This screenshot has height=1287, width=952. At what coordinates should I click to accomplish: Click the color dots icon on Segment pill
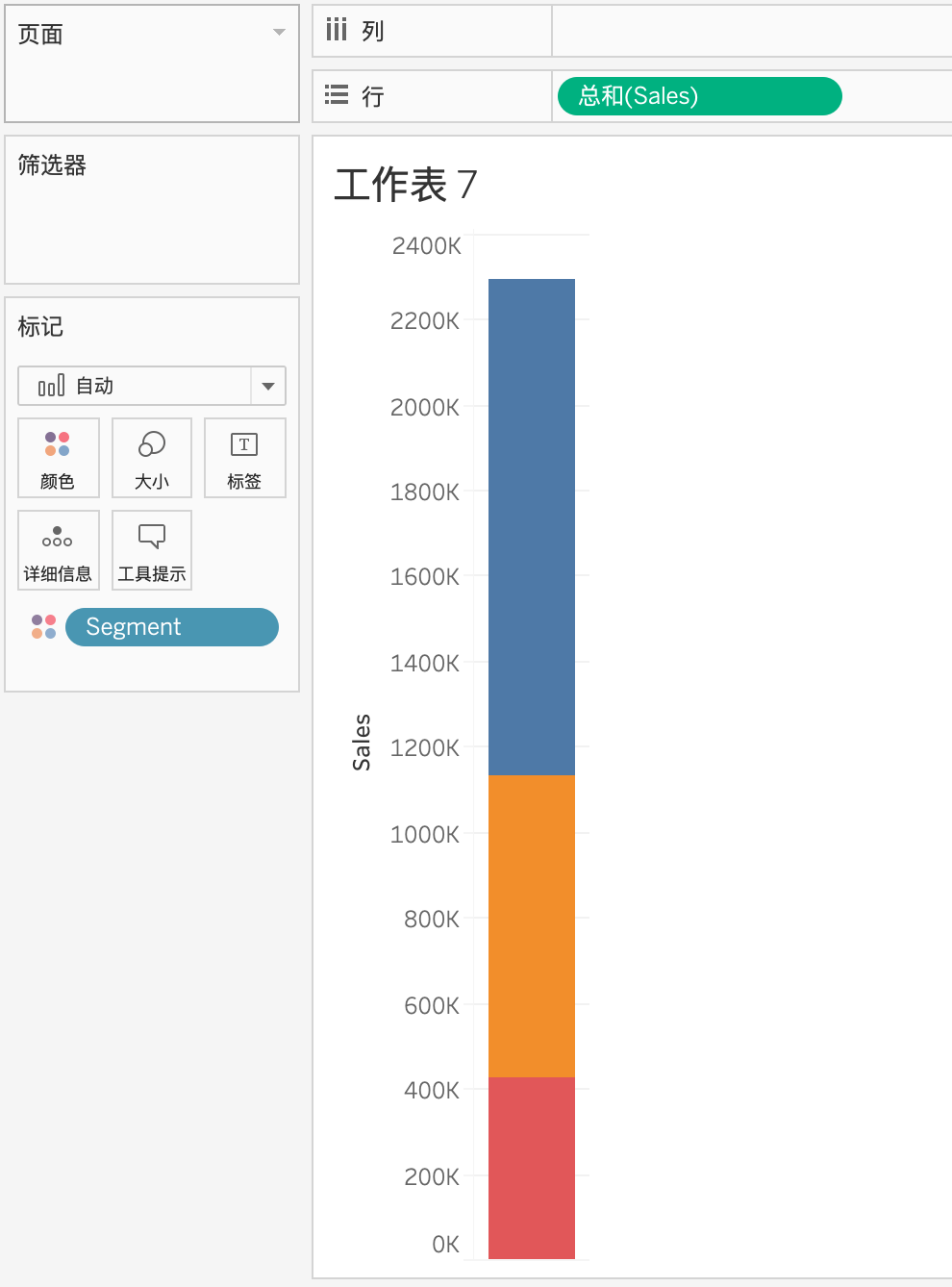[42, 626]
